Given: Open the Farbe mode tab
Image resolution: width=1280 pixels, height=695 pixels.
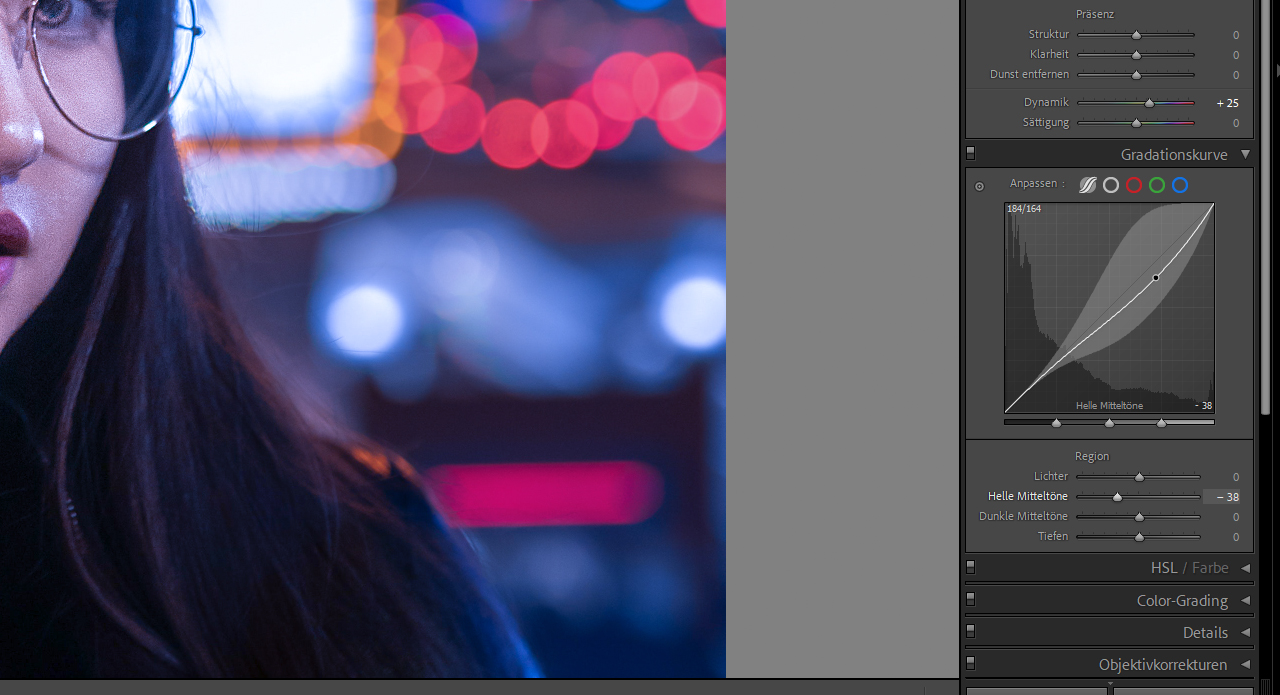Looking at the screenshot, I should (x=1210, y=568).
